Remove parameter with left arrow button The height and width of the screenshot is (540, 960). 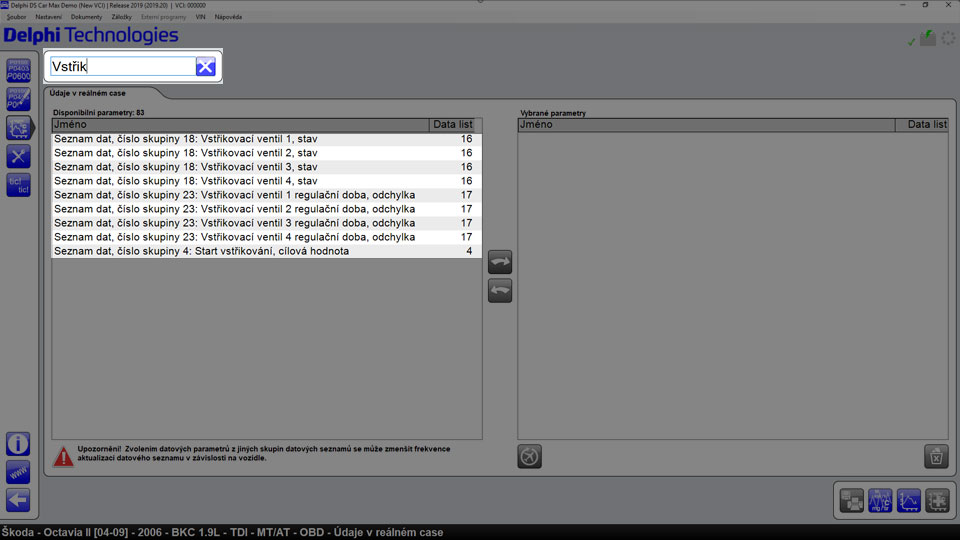[x=500, y=290]
